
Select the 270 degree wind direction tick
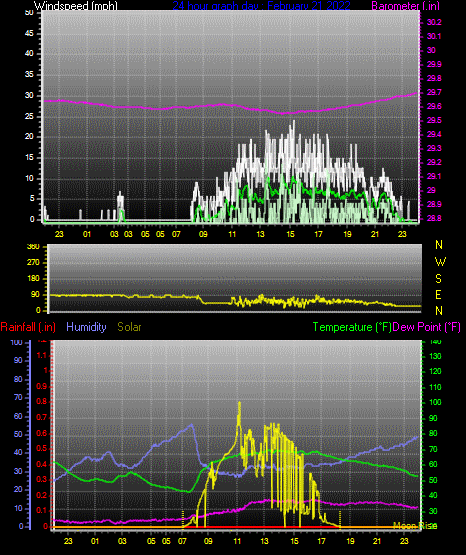33,263
